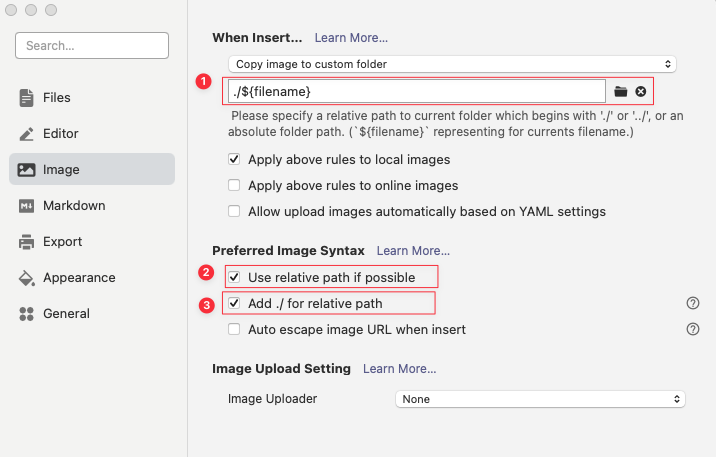Enable Auto escape image URL when insert
This screenshot has height=457, width=716.
(x=234, y=329)
